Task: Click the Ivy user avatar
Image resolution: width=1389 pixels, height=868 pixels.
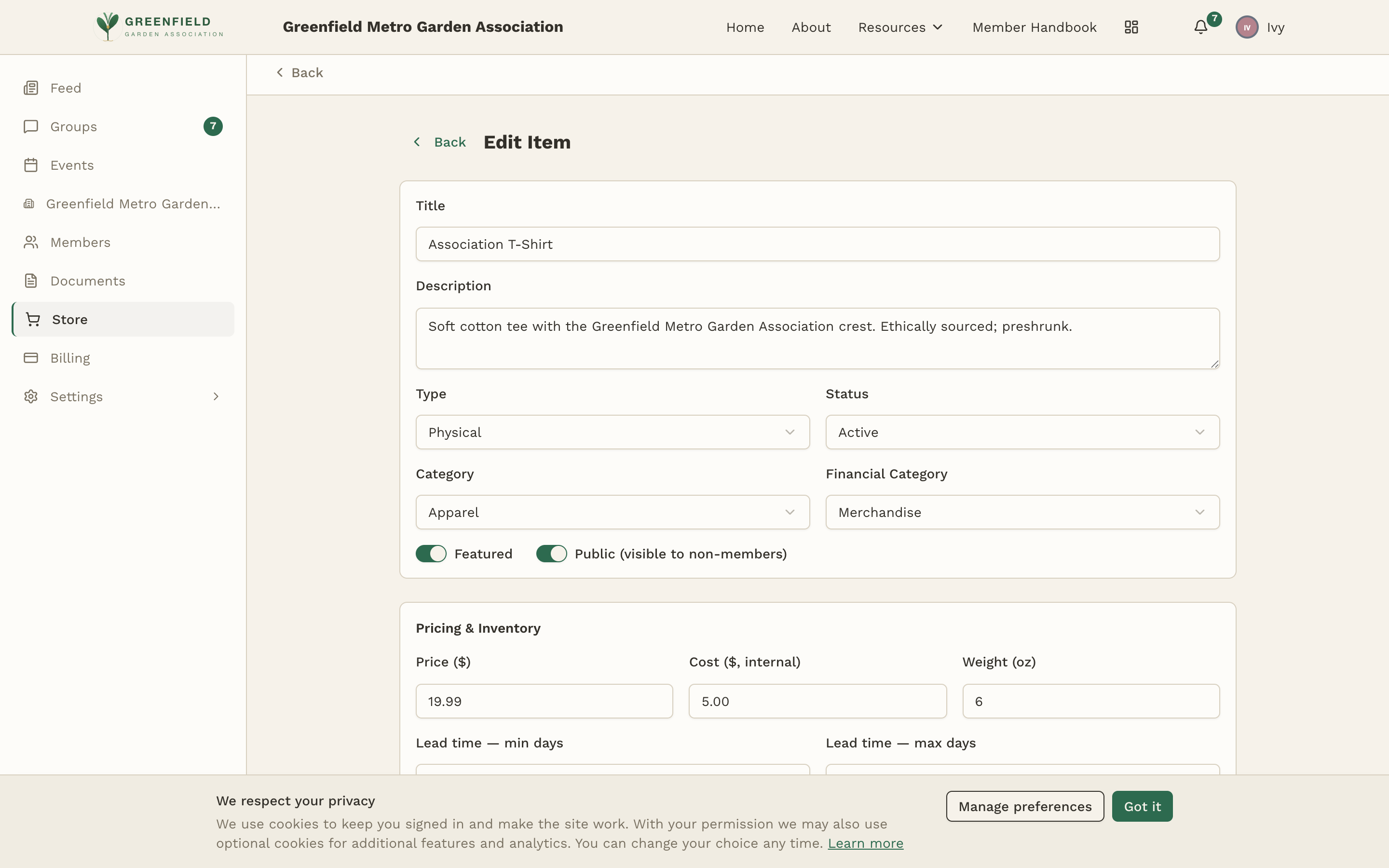Action: click(1247, 27)
